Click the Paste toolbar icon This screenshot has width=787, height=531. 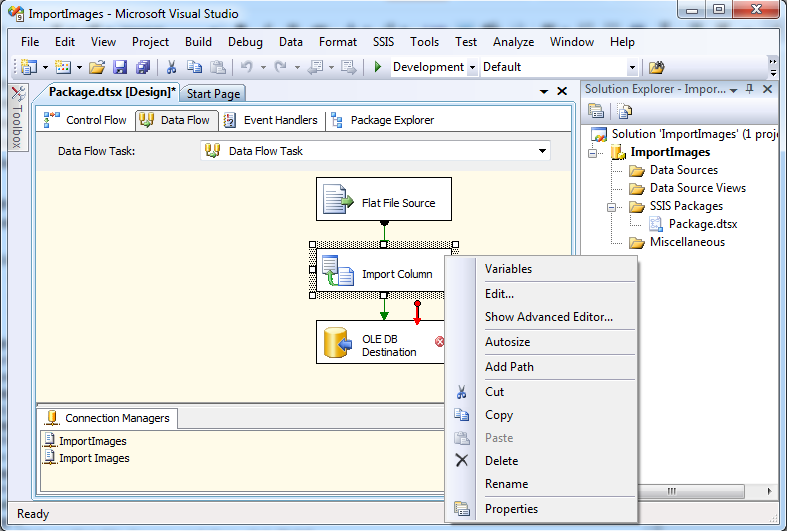(217, 67)
